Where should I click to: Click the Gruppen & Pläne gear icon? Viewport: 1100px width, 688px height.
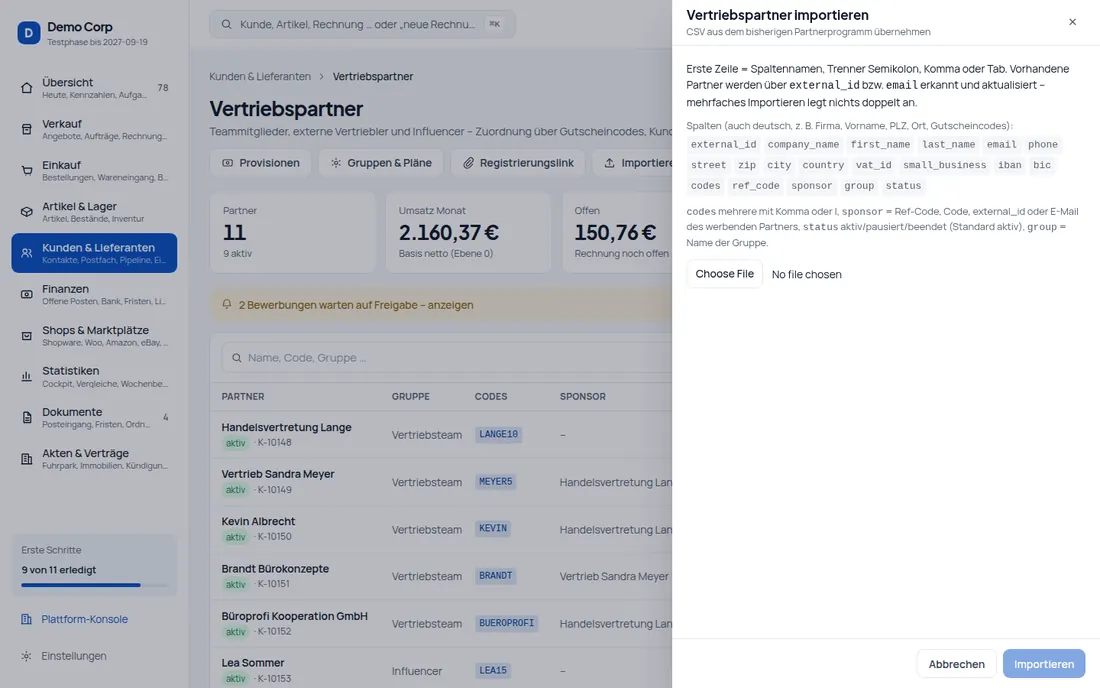(336, 163)
